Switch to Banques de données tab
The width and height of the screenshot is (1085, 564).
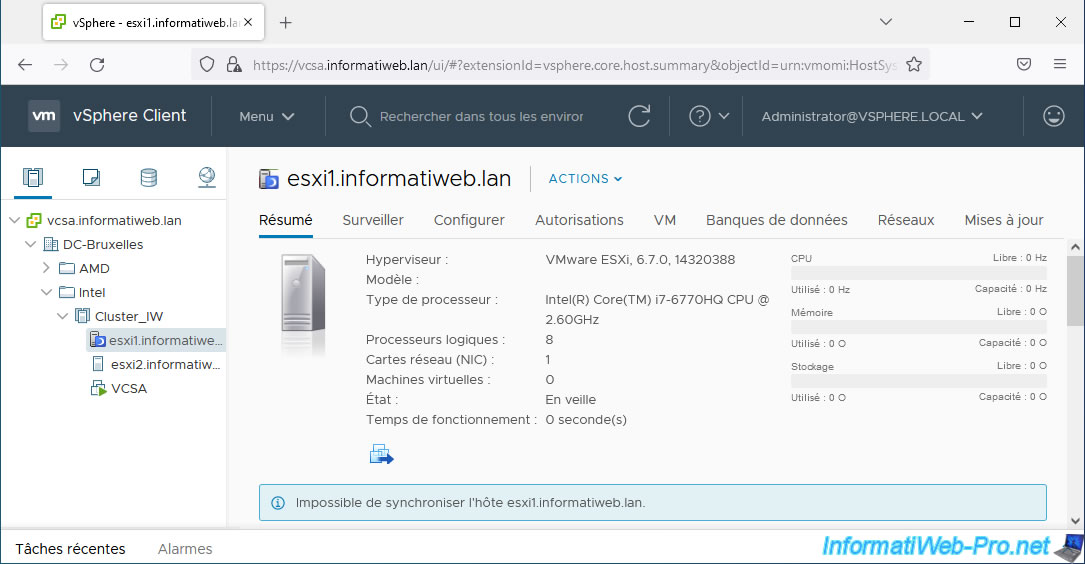click(x=776, y=220)
